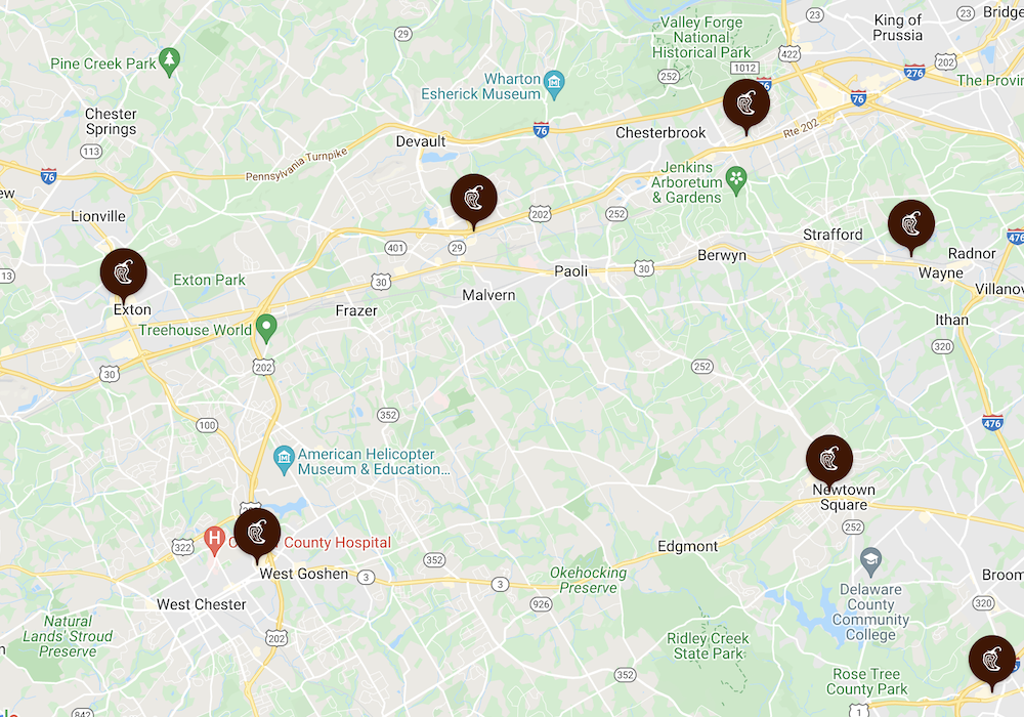Open the Chester County Hospital H marker
Image resolution: width=1024 pixels, height=717 pixels.
point(214,541)
